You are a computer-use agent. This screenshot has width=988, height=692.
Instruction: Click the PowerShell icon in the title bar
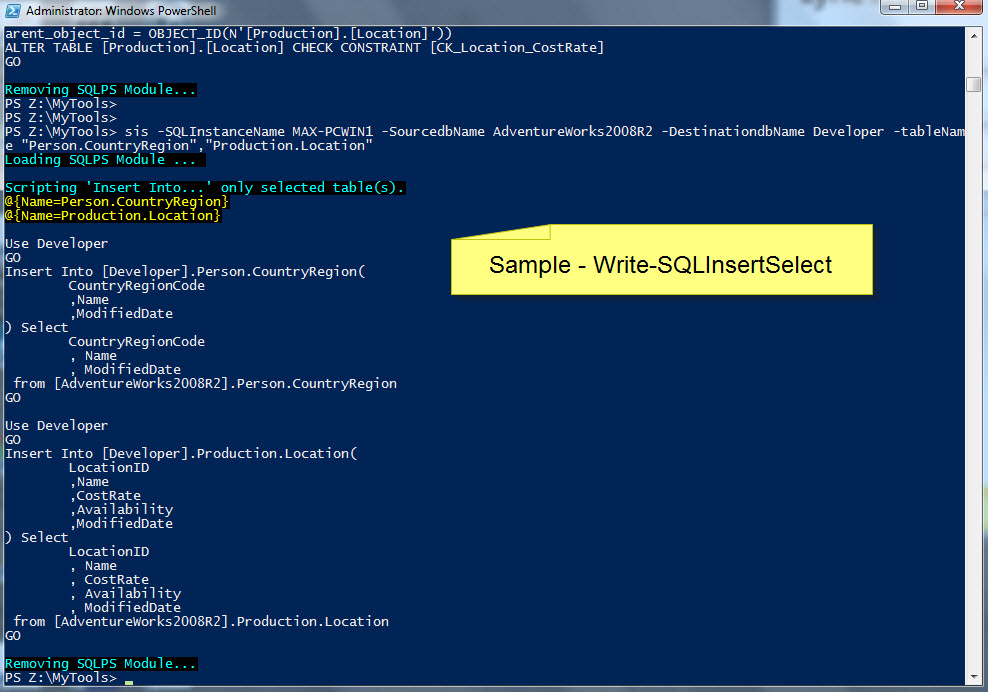12,10
